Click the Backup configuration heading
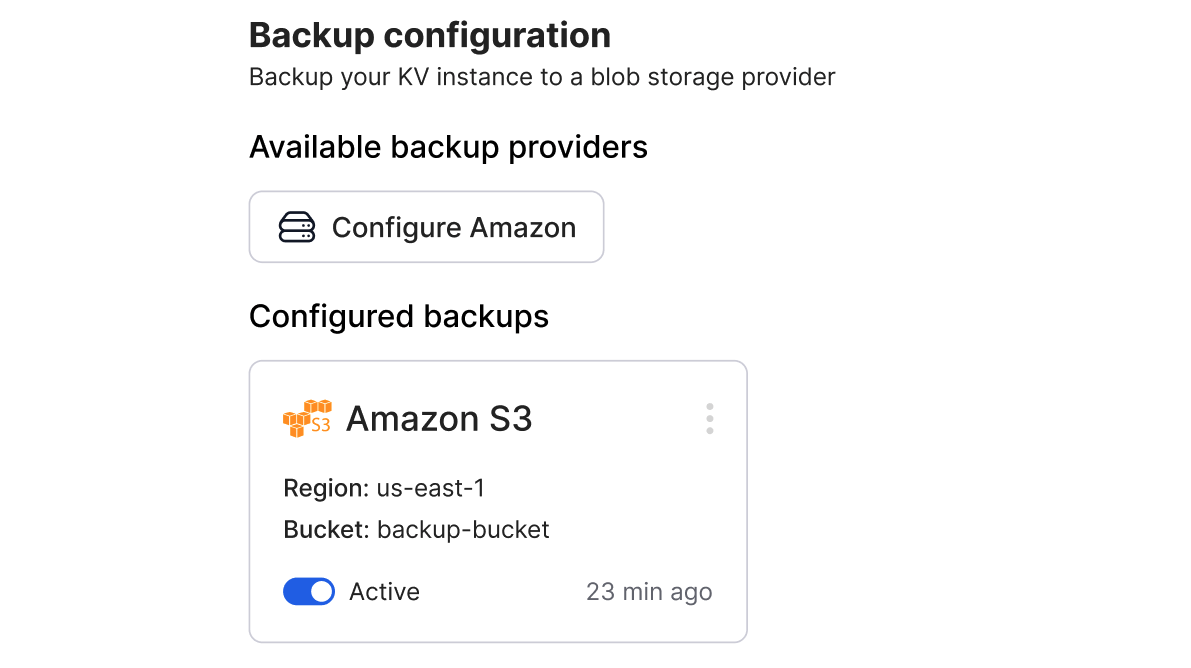Image resolution: width=1191 pixels, height=668 pixels. [430, 34]
